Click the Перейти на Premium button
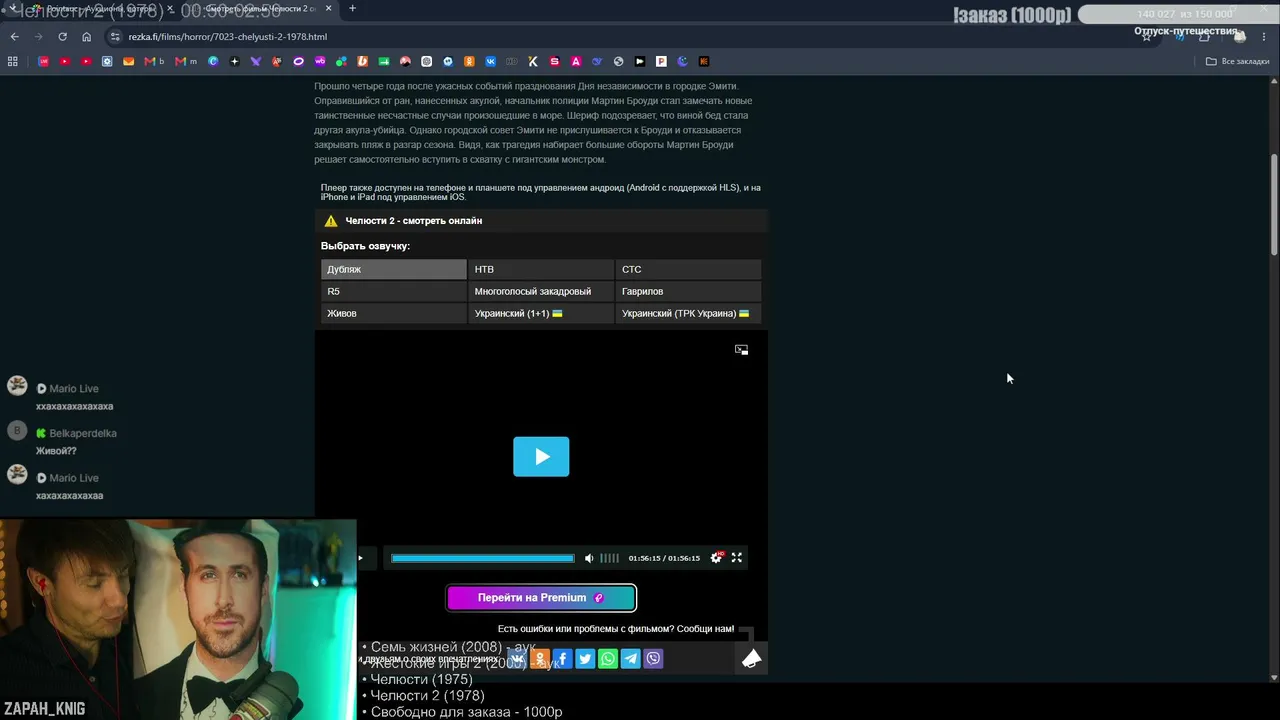The image size is (1280, 720). click(541, 598)
